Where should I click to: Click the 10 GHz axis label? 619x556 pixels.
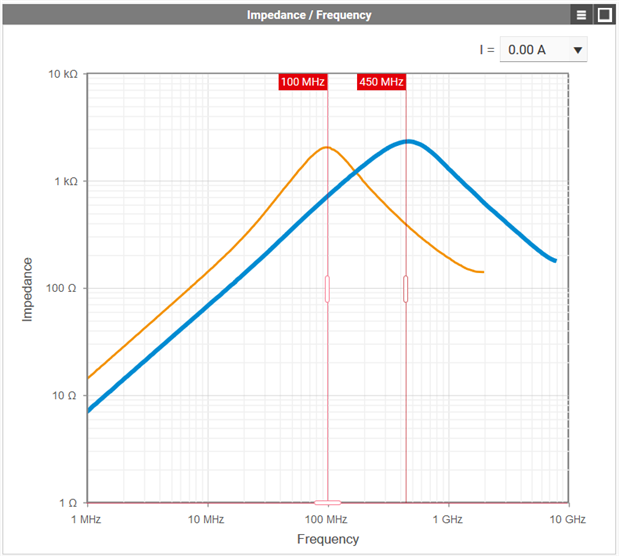point(568,519)
